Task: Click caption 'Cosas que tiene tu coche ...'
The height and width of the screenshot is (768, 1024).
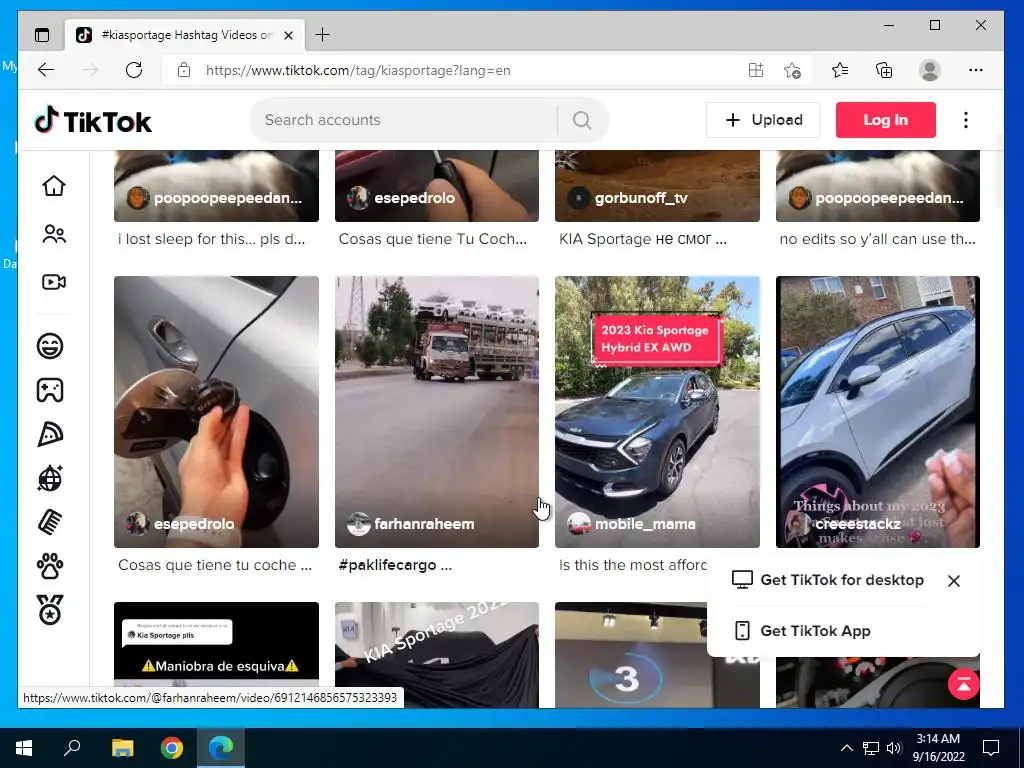Action: point(215,565)
